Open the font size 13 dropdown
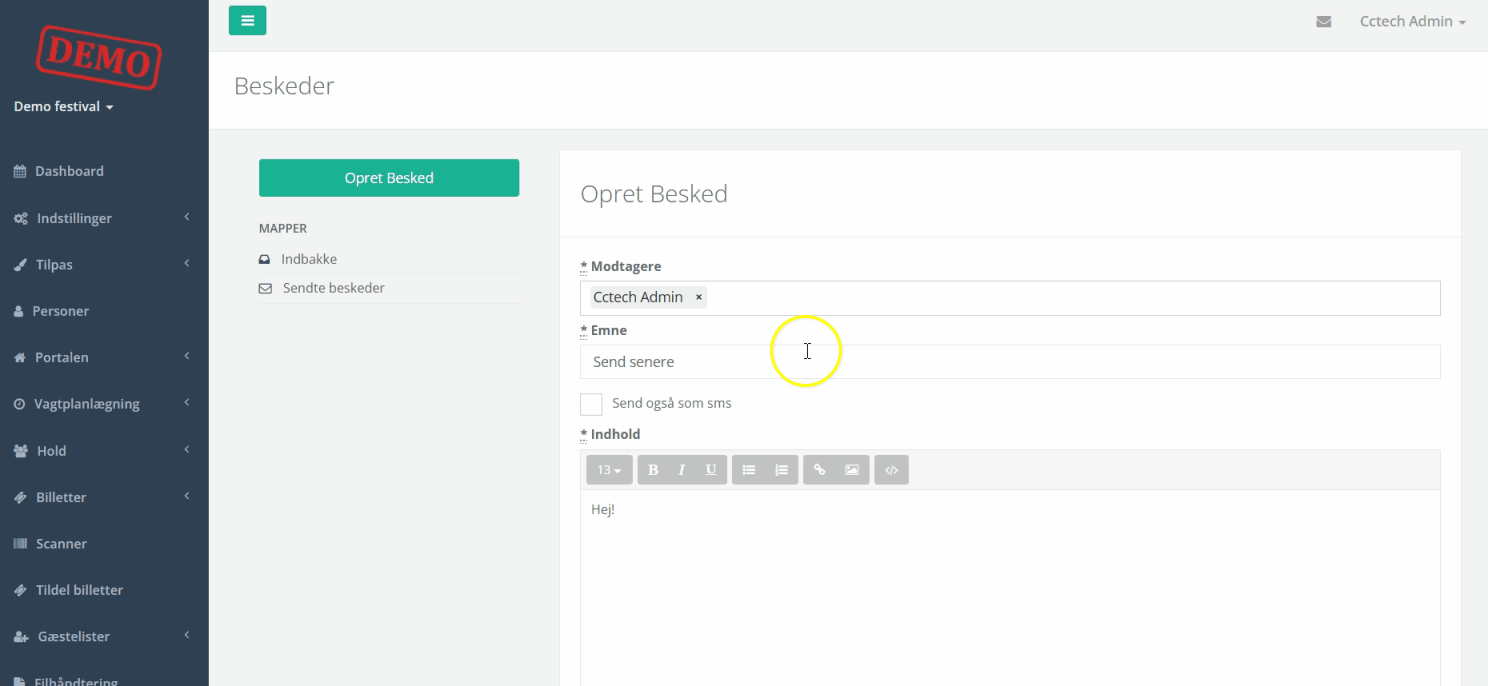Screen dimensions: 1488x686 610,470
